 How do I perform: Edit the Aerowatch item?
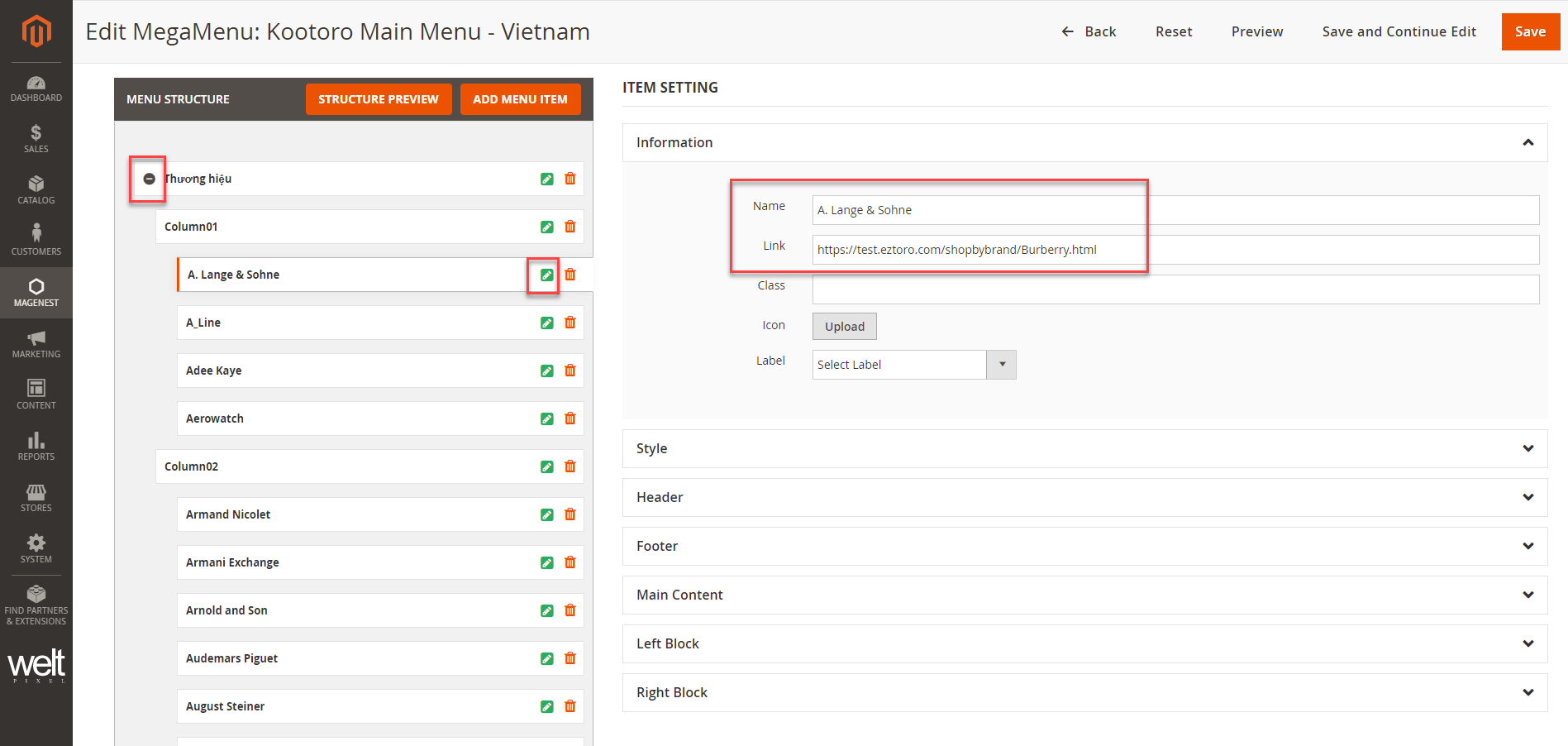(x=547, y=418)
